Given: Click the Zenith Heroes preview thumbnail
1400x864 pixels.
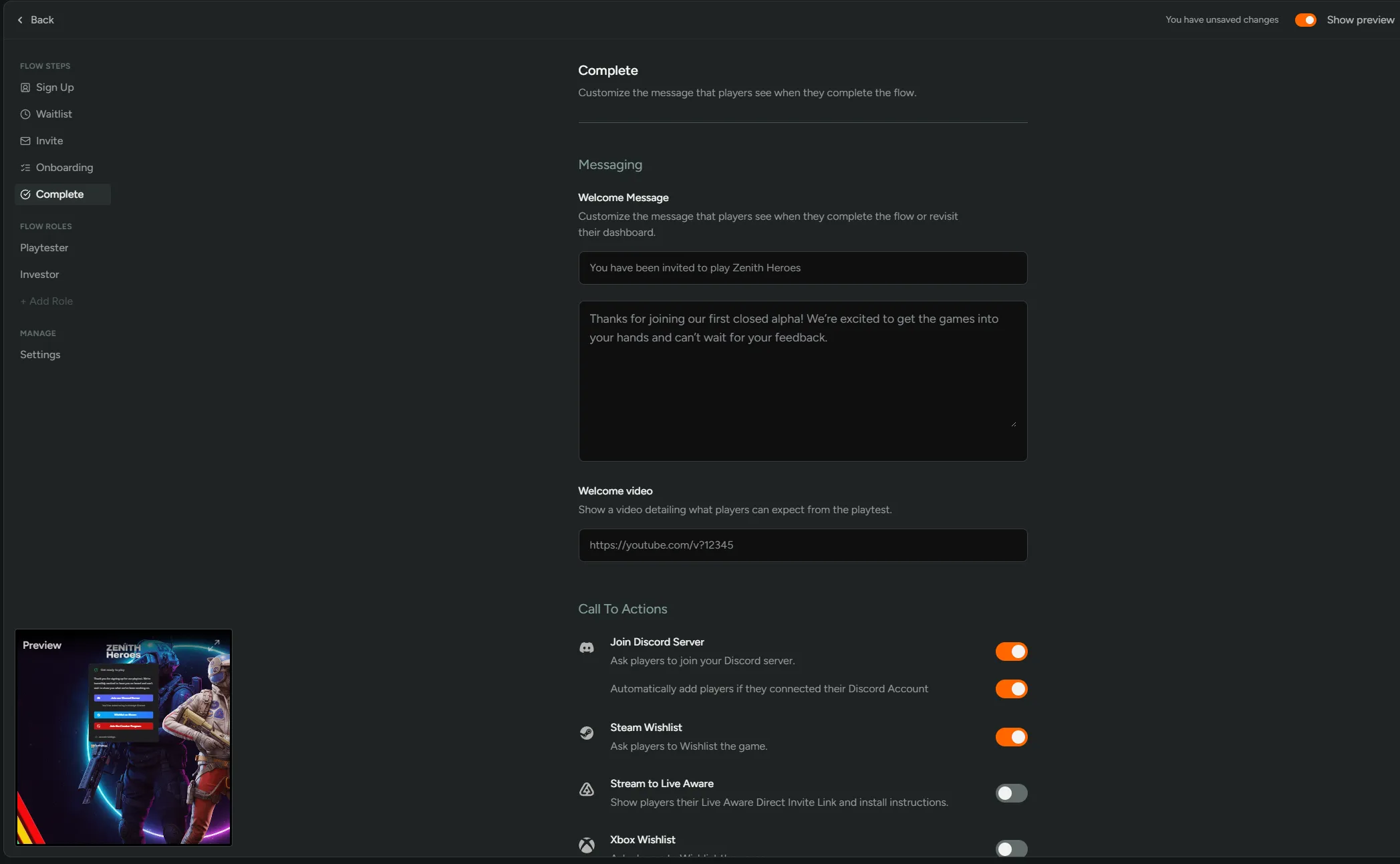Looking at the screenshot, I should click(x=124, y=737).
